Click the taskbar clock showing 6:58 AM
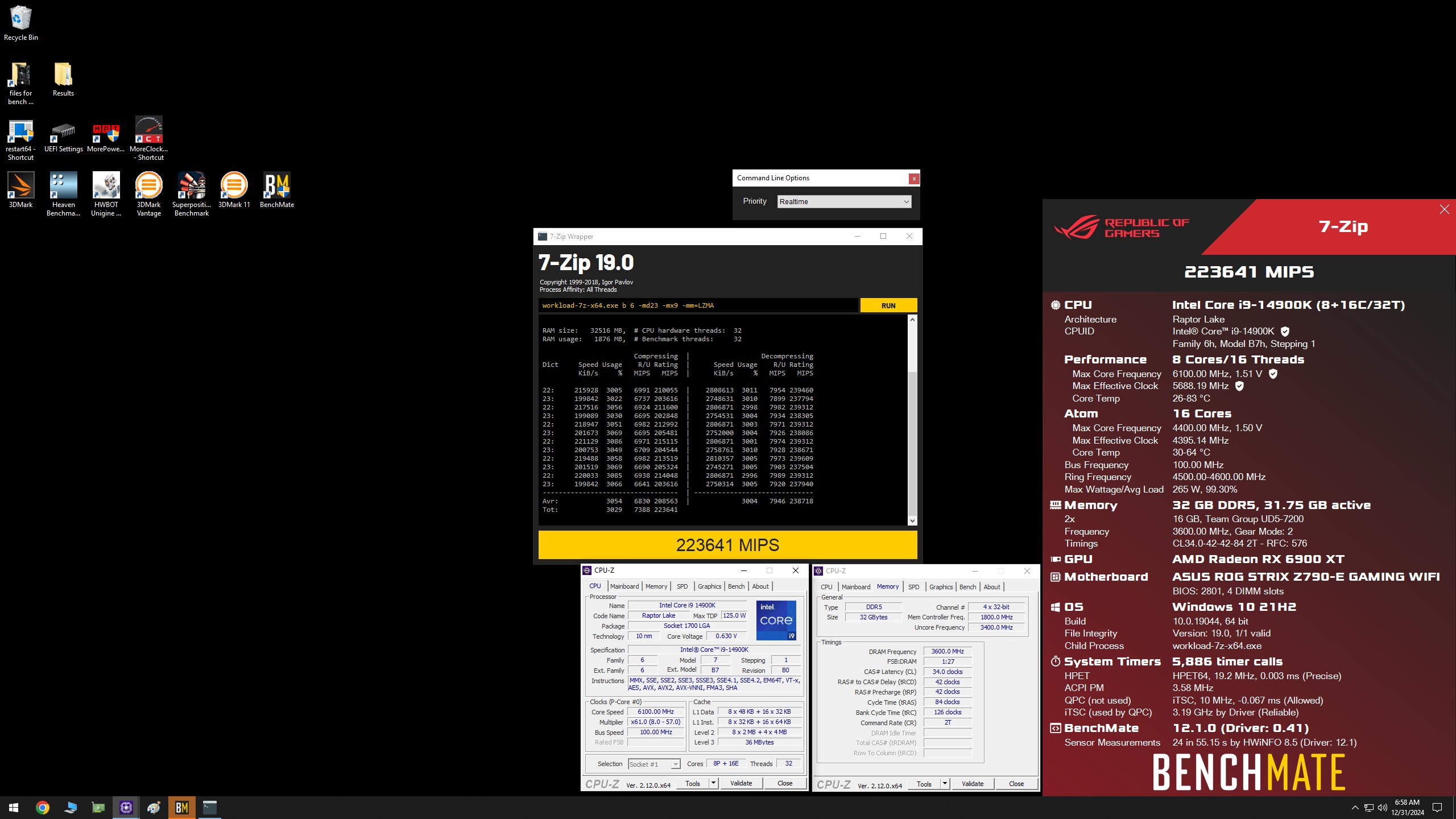The width and height of the screenshot is (1456, 819). (1407, 808)
